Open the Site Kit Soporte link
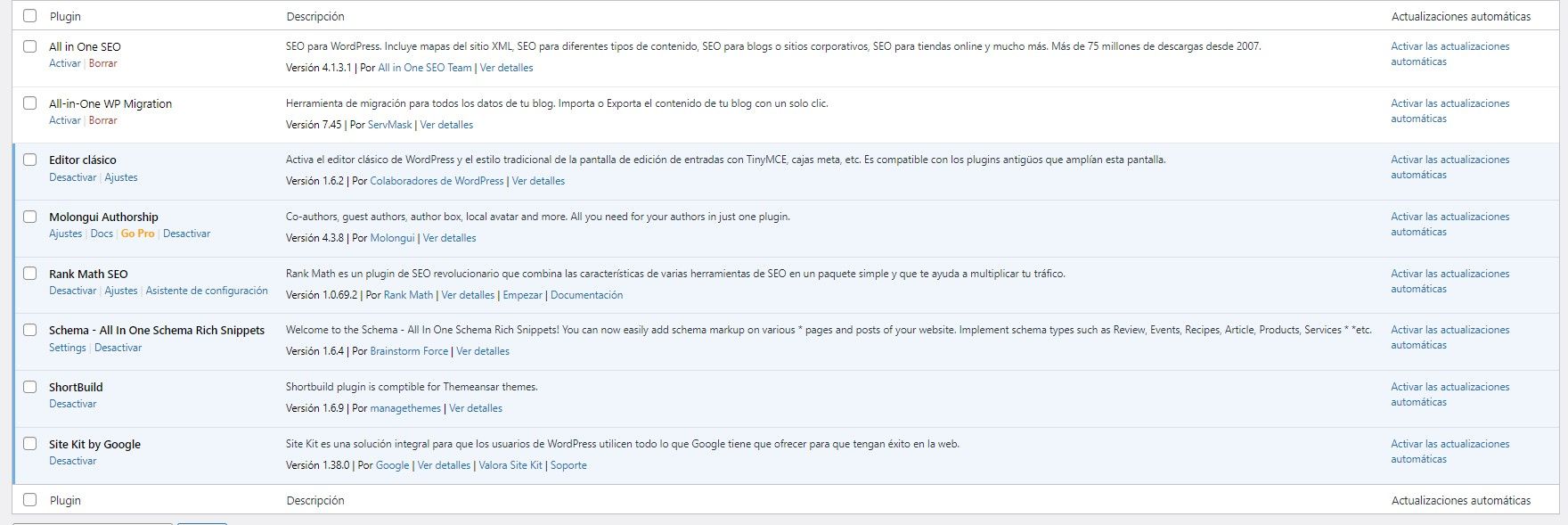The width and height of the screenshot is (1568, 525). [568, 465]
